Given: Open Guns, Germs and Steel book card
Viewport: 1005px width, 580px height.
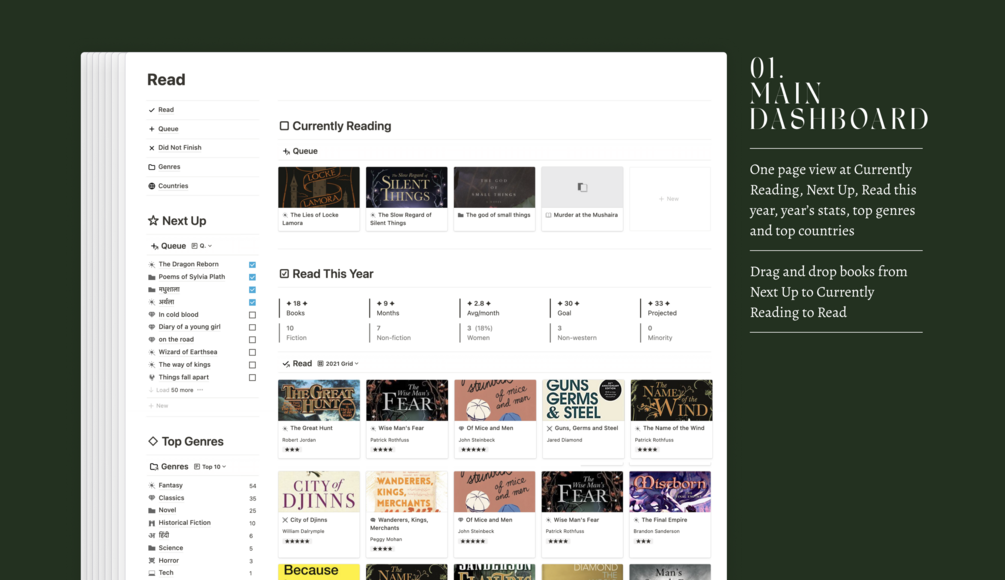Looking at the screenshot, I should pos(583,418).
